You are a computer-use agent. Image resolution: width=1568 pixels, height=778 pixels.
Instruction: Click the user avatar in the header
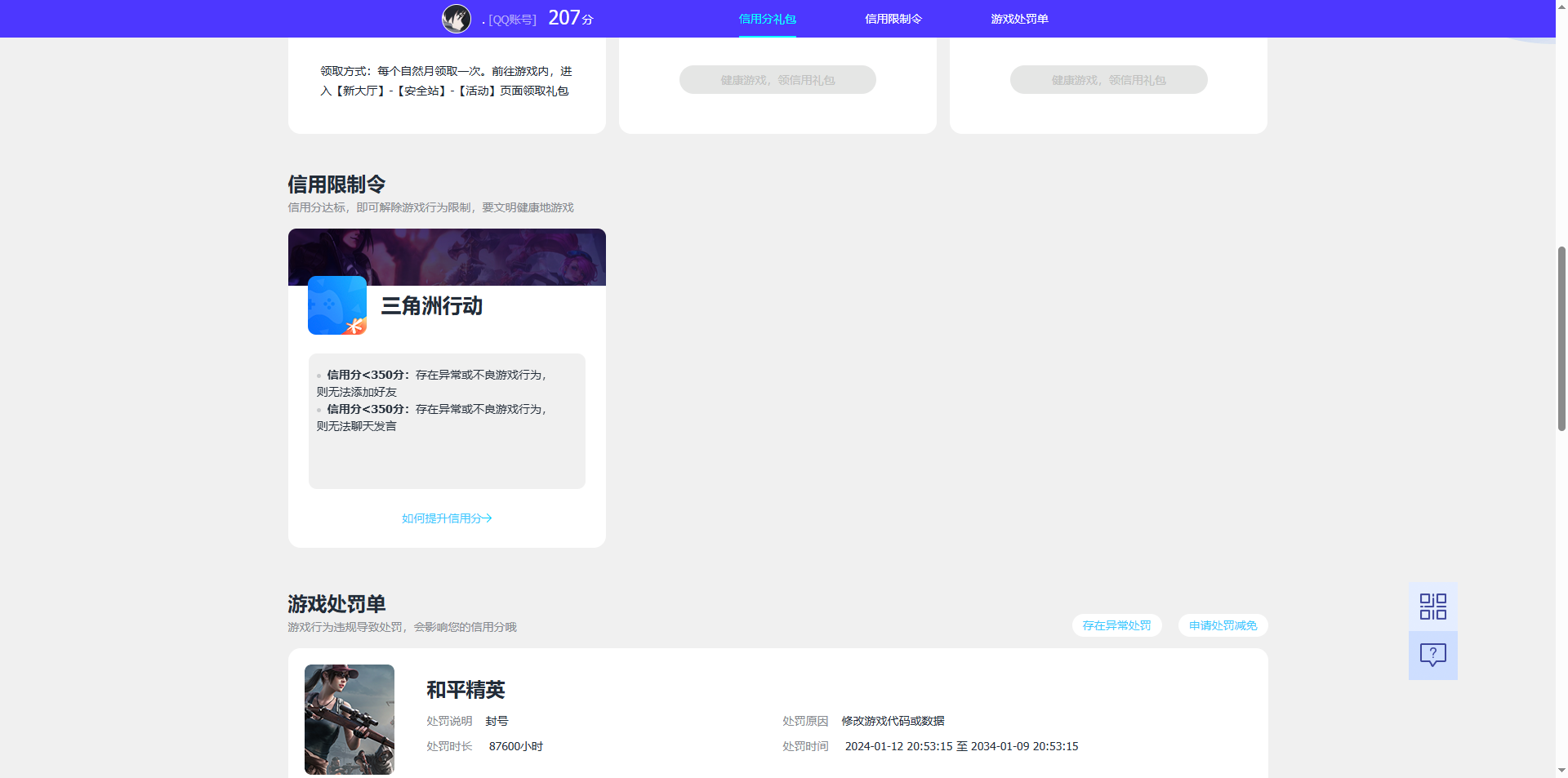pyautogui.click(x=457, y=19)
